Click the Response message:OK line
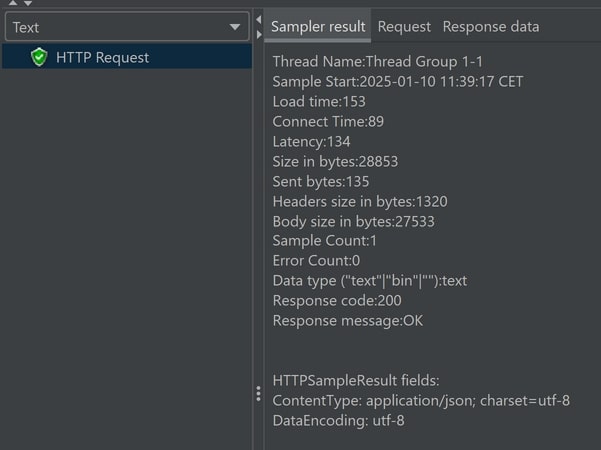The height and width of the screenshot is (450, 601). 347,321
